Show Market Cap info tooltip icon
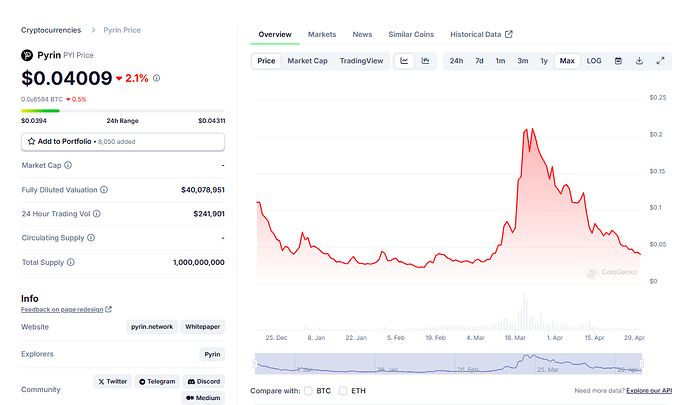The height and width of the screenshot is (405, 690). [x=68, y=165]
